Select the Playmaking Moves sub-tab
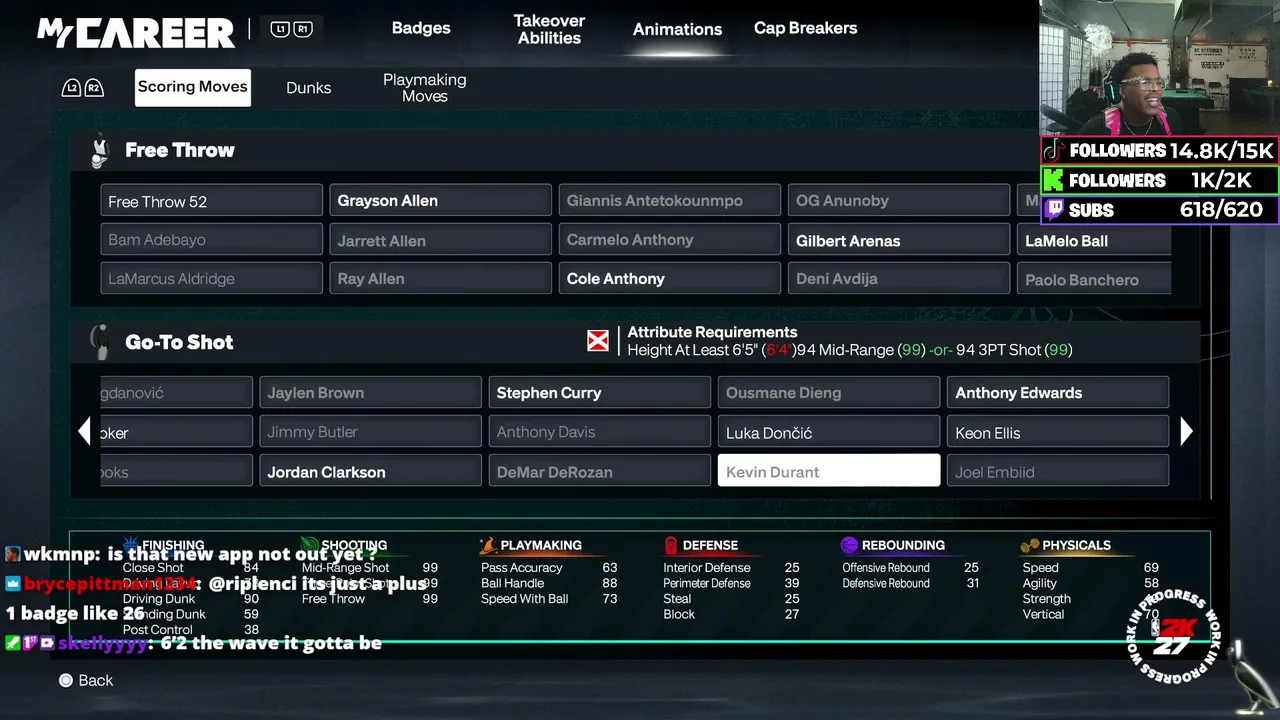This screenshot has width=1280, height=720. (x=425, y=88)
